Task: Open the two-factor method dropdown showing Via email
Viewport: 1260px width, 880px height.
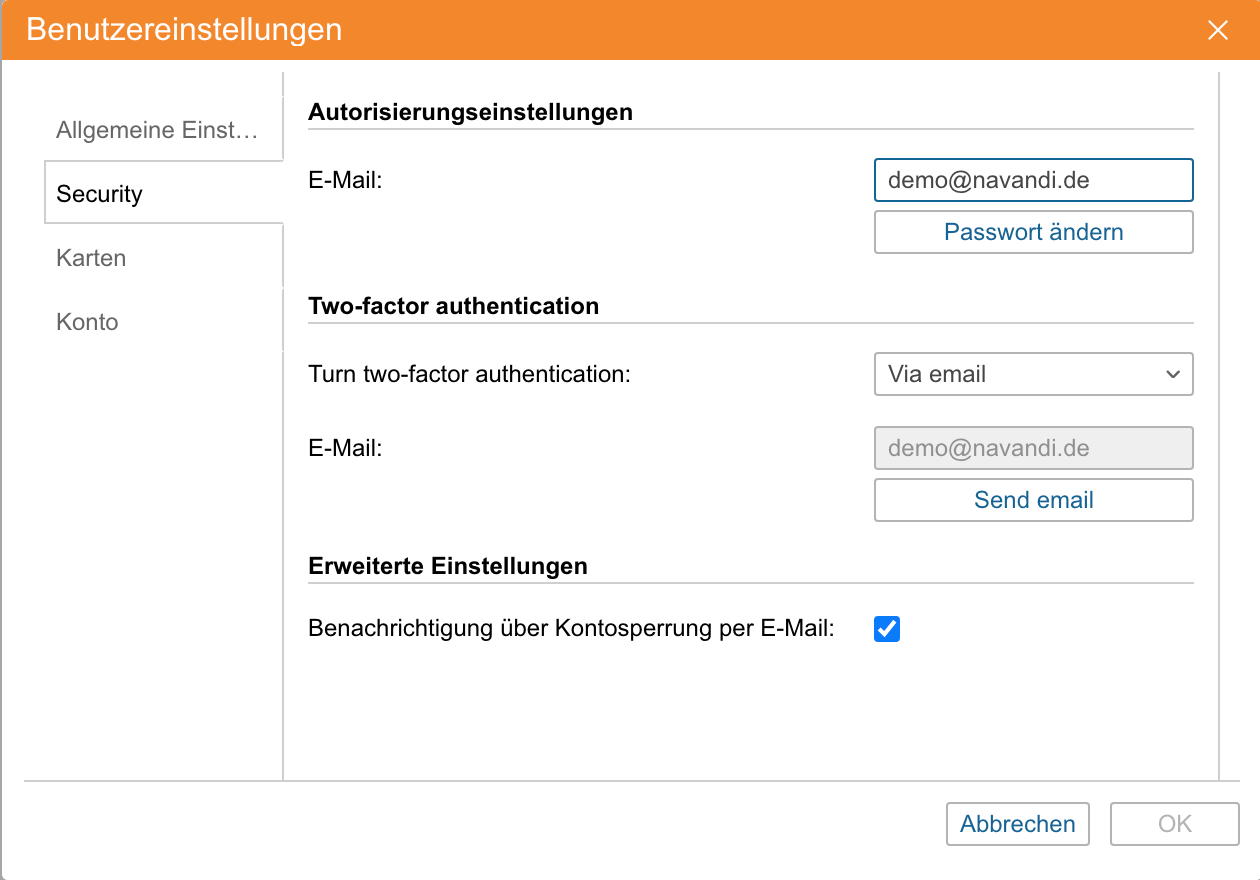Action: pyautogui.click(x=1020, y=374)
